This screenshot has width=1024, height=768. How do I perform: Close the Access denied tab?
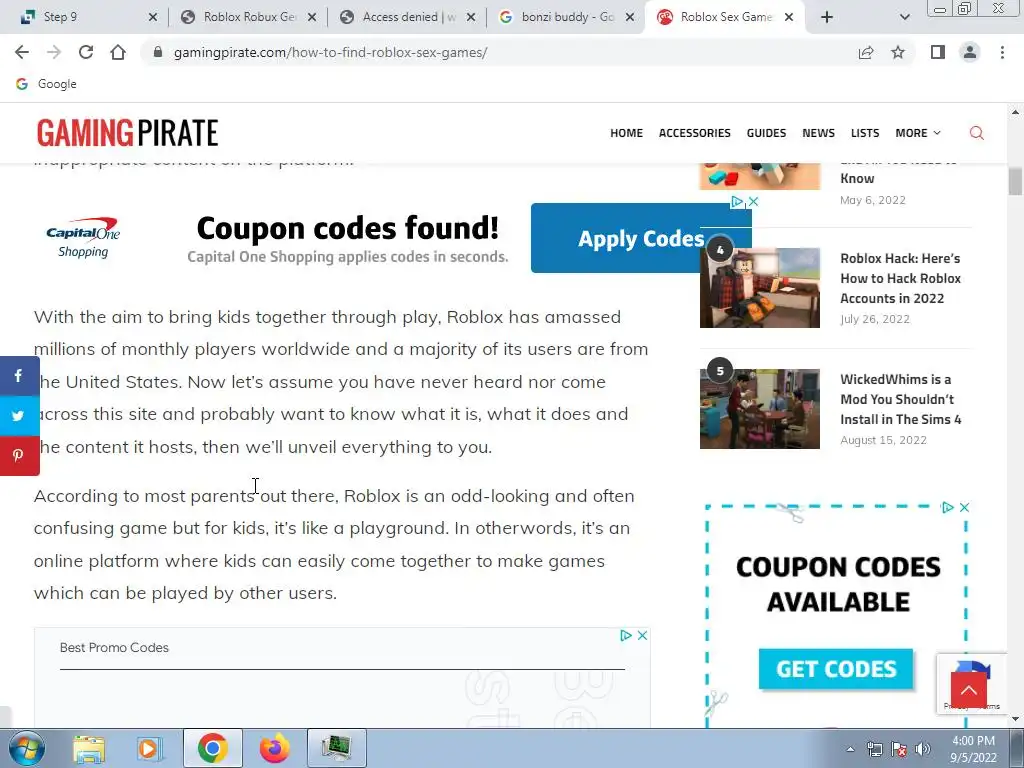click(x=471, y=17)
